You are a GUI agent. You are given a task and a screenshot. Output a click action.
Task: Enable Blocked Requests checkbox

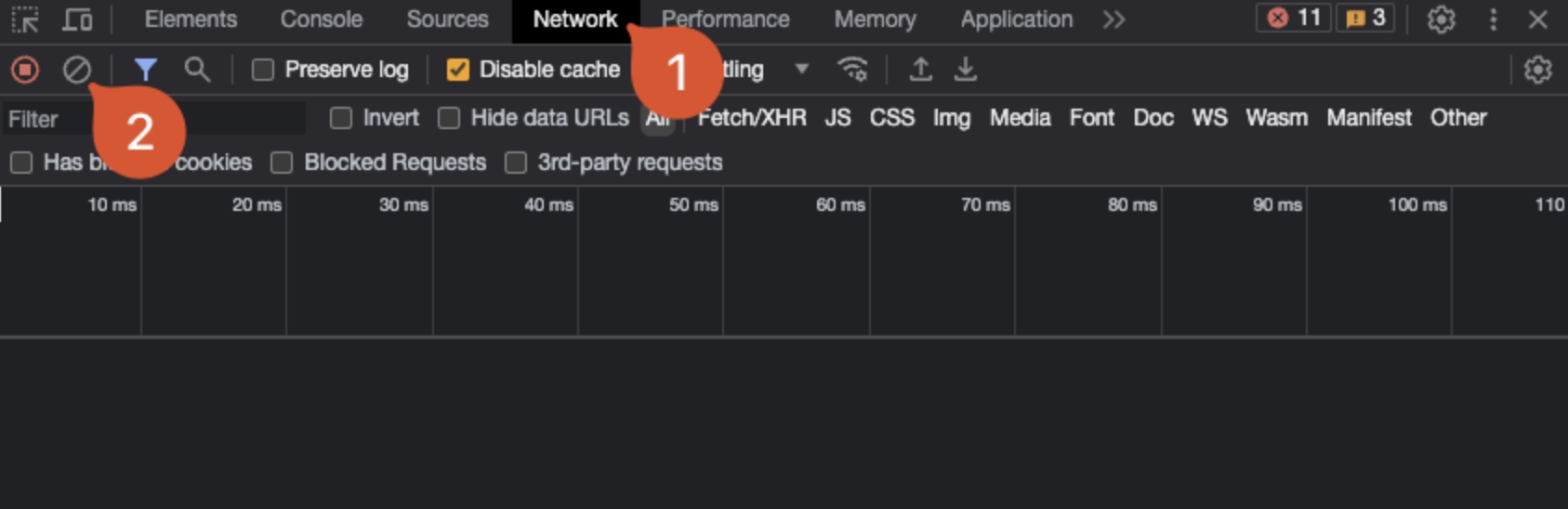[x=282, y=163]
